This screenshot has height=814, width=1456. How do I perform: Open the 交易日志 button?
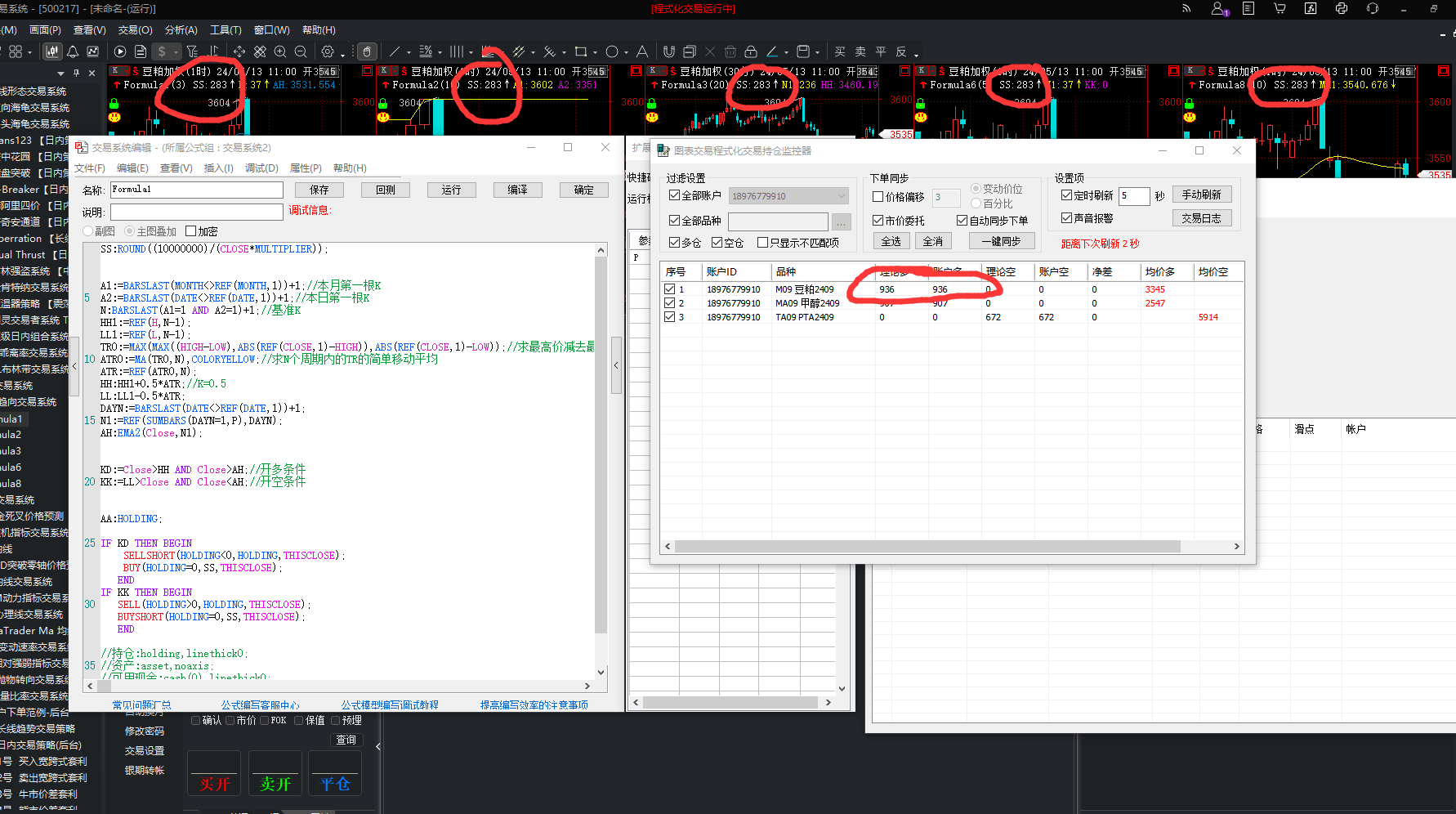(x=1201, y=218)
